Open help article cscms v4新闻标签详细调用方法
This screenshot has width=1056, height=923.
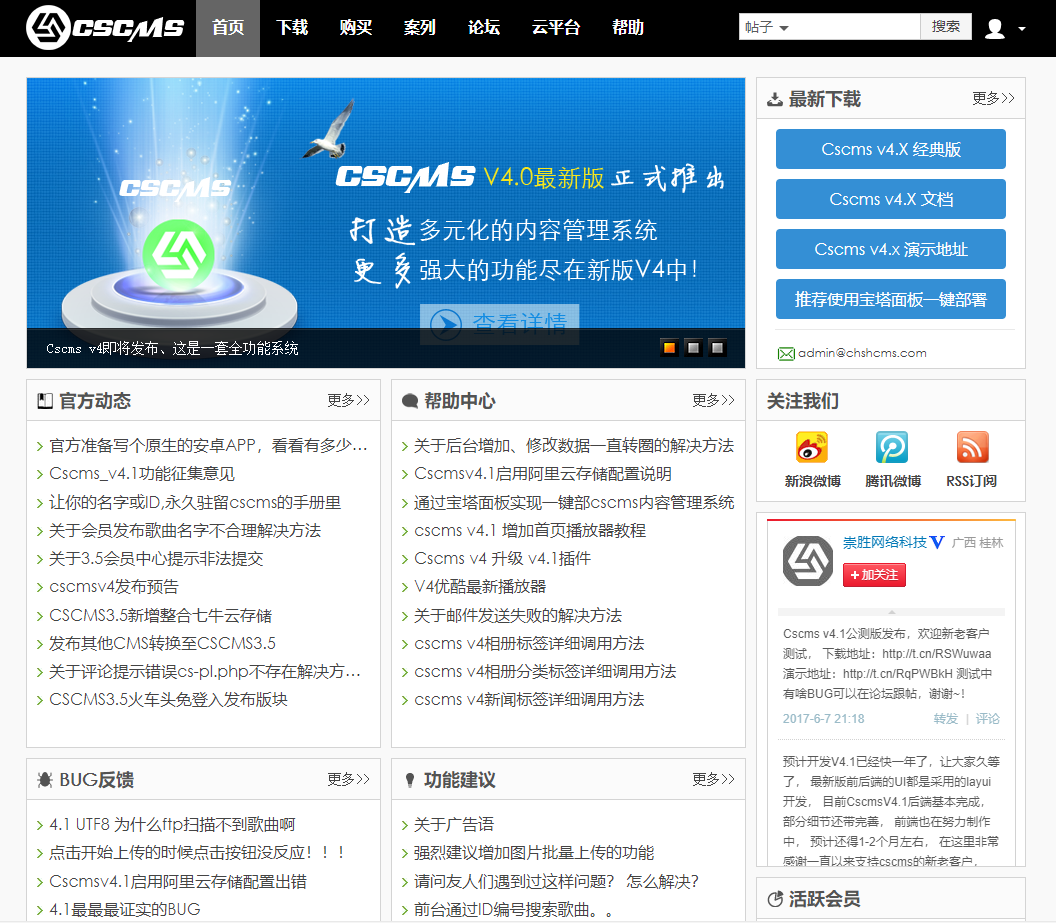tap(529, 699)
